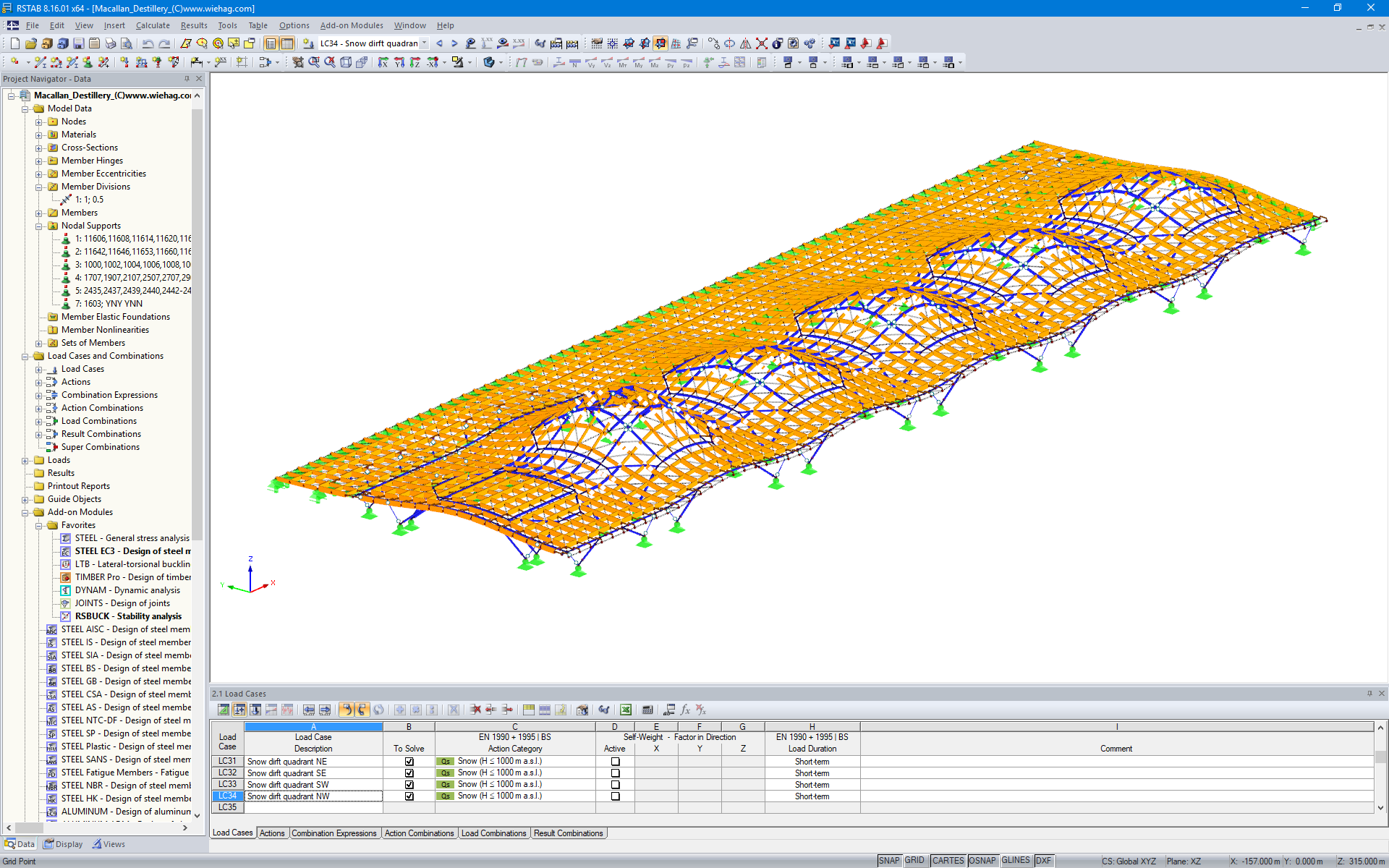Image resolution: width=1389 pixels, height=868 pixels.
Task: Check Self-Weight Active for LC31
Action: pos(615,761)
